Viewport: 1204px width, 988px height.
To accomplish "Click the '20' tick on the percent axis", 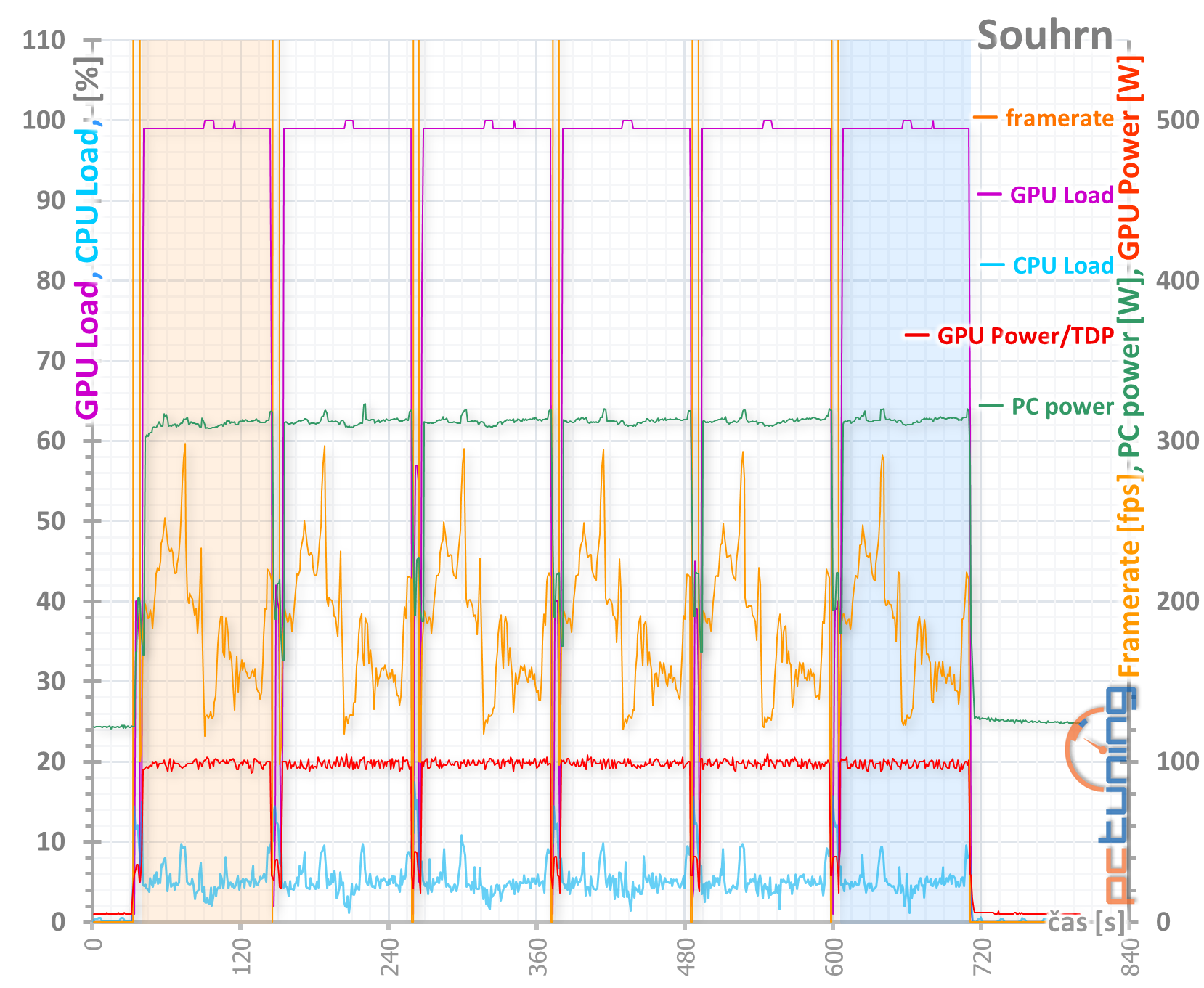I will point(51,762).
